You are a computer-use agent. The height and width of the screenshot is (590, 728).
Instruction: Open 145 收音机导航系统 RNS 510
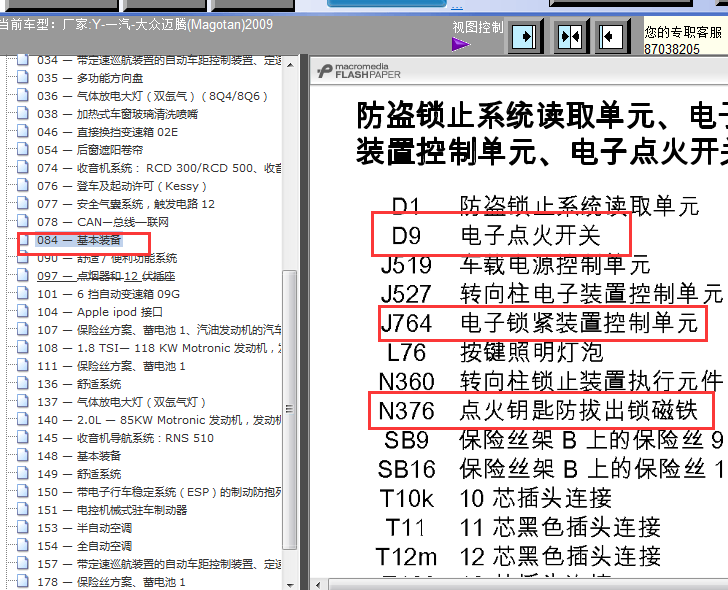coord(125,438)
